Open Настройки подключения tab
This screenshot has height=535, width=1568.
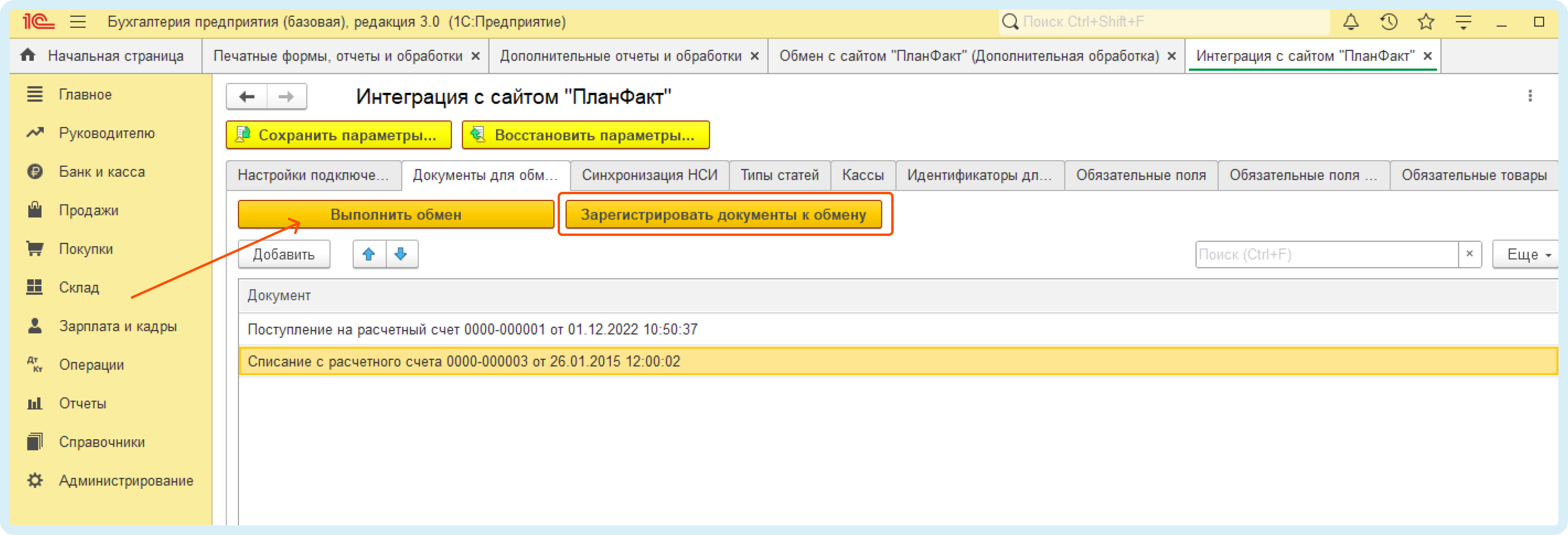313,175
